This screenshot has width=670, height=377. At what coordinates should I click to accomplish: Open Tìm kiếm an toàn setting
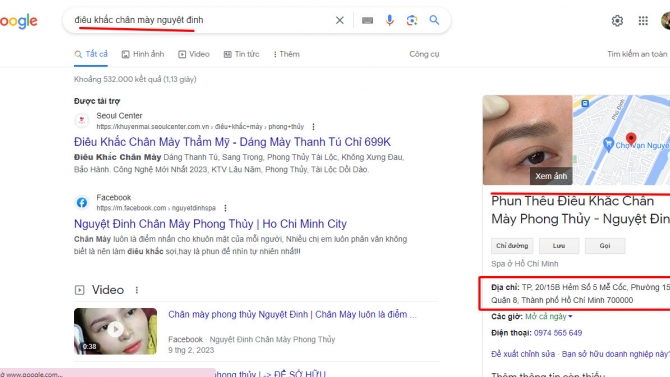637,54
